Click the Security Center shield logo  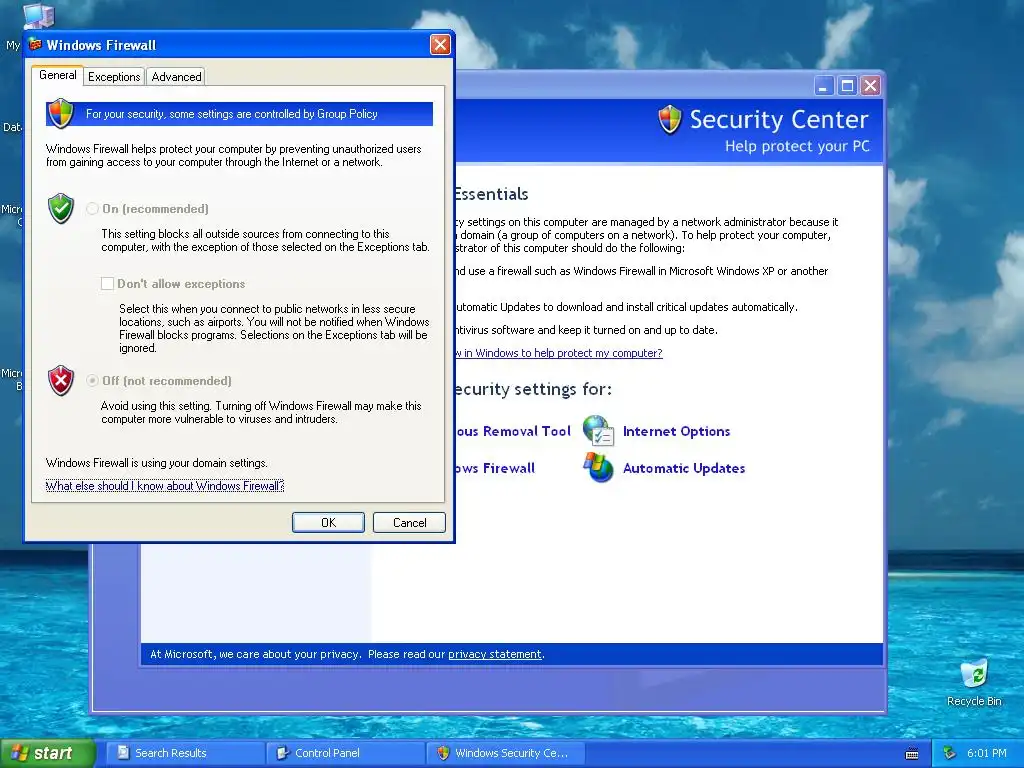click(x=670, y=120)
